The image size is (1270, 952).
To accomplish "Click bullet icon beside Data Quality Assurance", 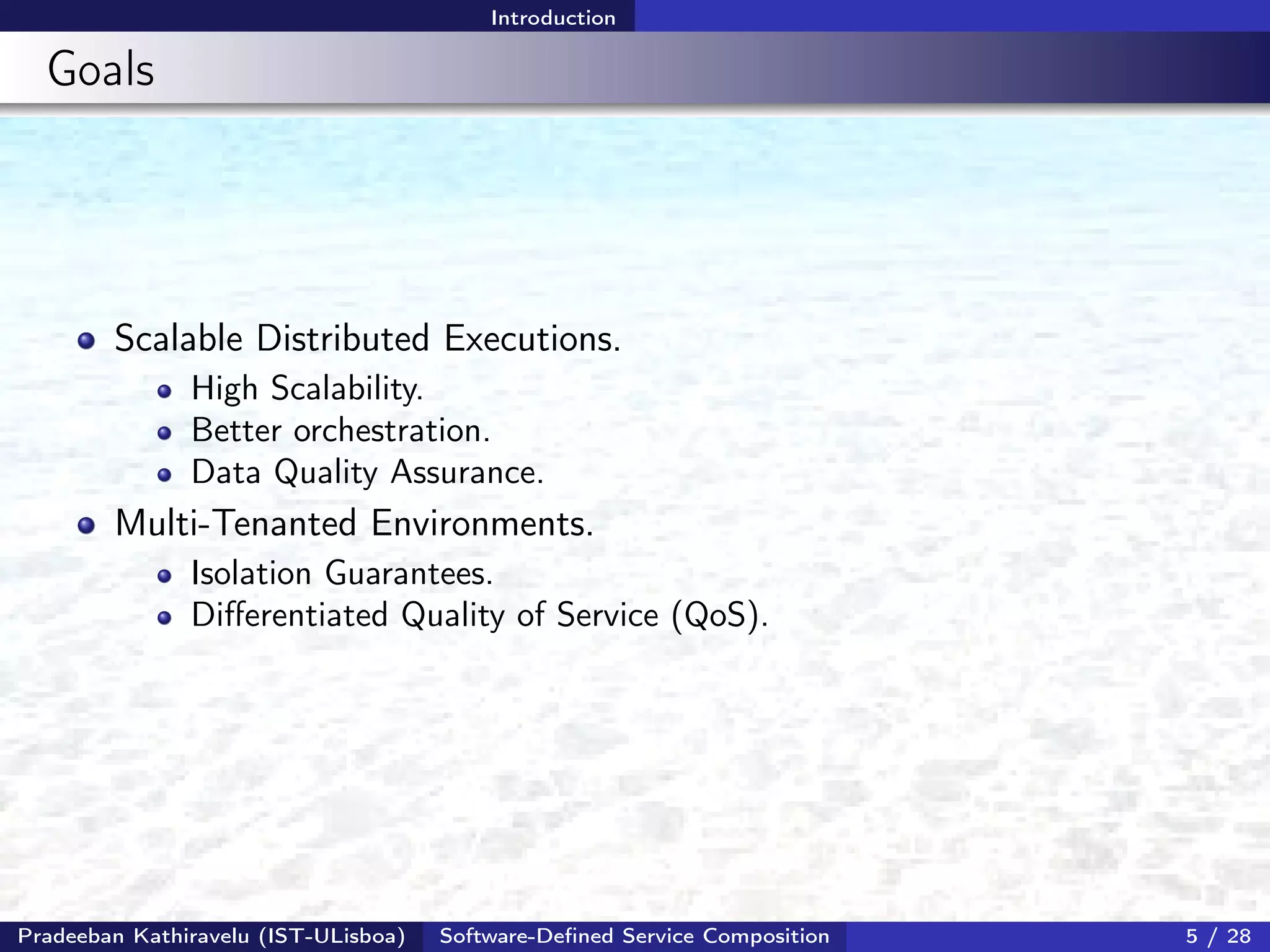I will tap(164, 475).
